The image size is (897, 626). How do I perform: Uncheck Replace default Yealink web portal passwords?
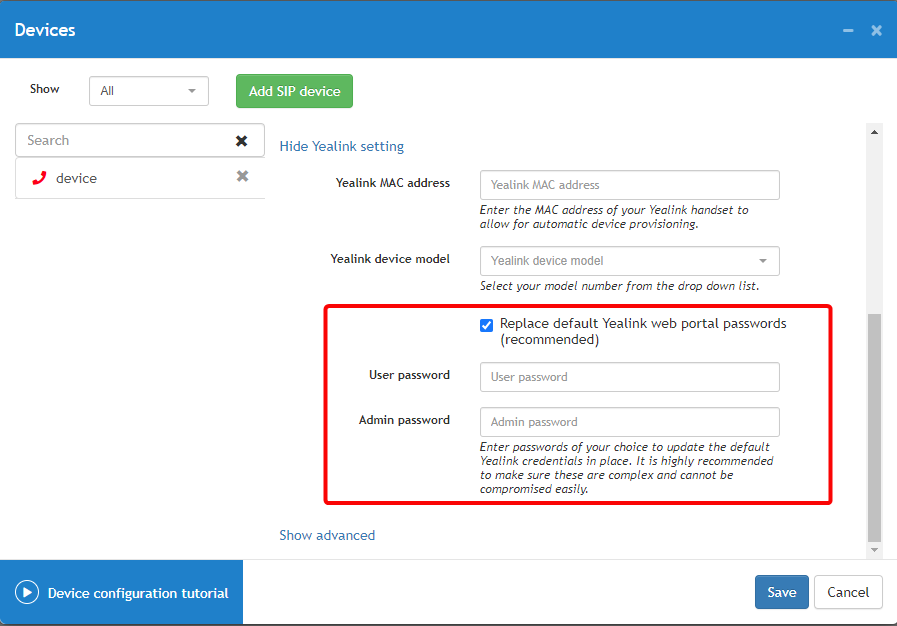[x=486, y=325]
